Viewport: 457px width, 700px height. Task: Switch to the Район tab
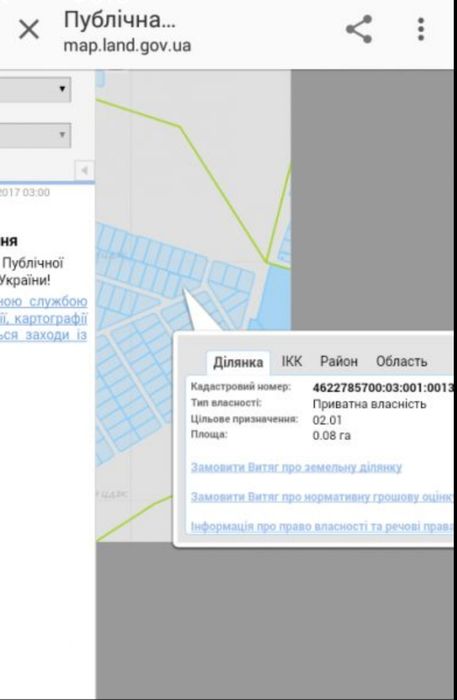click(x=339, y=361)
